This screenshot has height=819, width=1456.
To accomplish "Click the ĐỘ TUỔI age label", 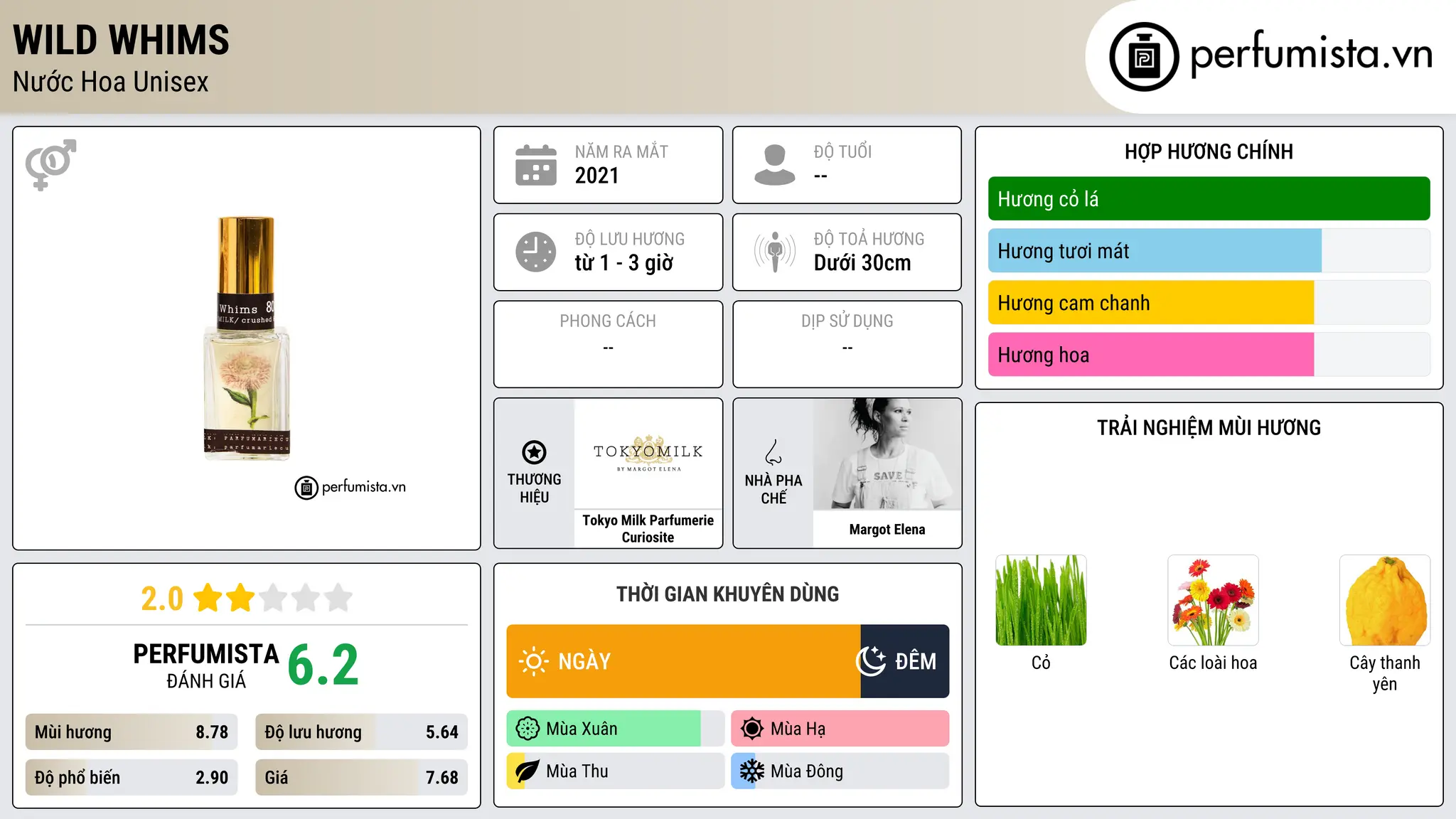I will click(x=843, y=151).
